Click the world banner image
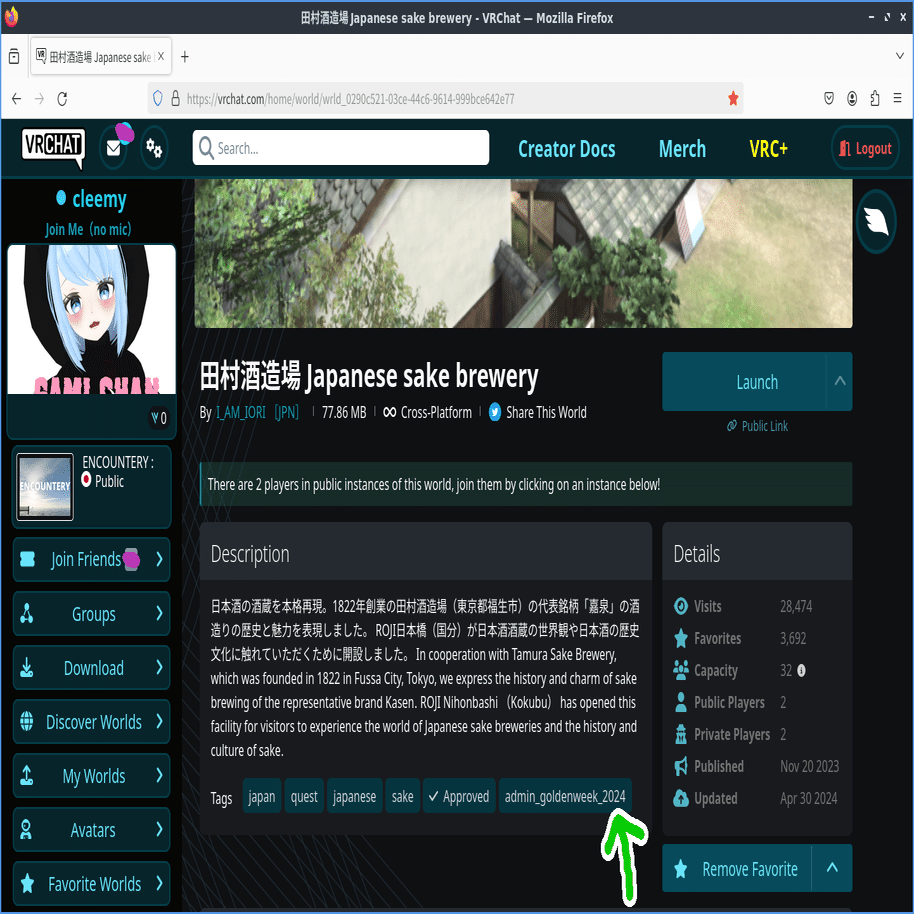914x914 pixels. click(523, 254)
